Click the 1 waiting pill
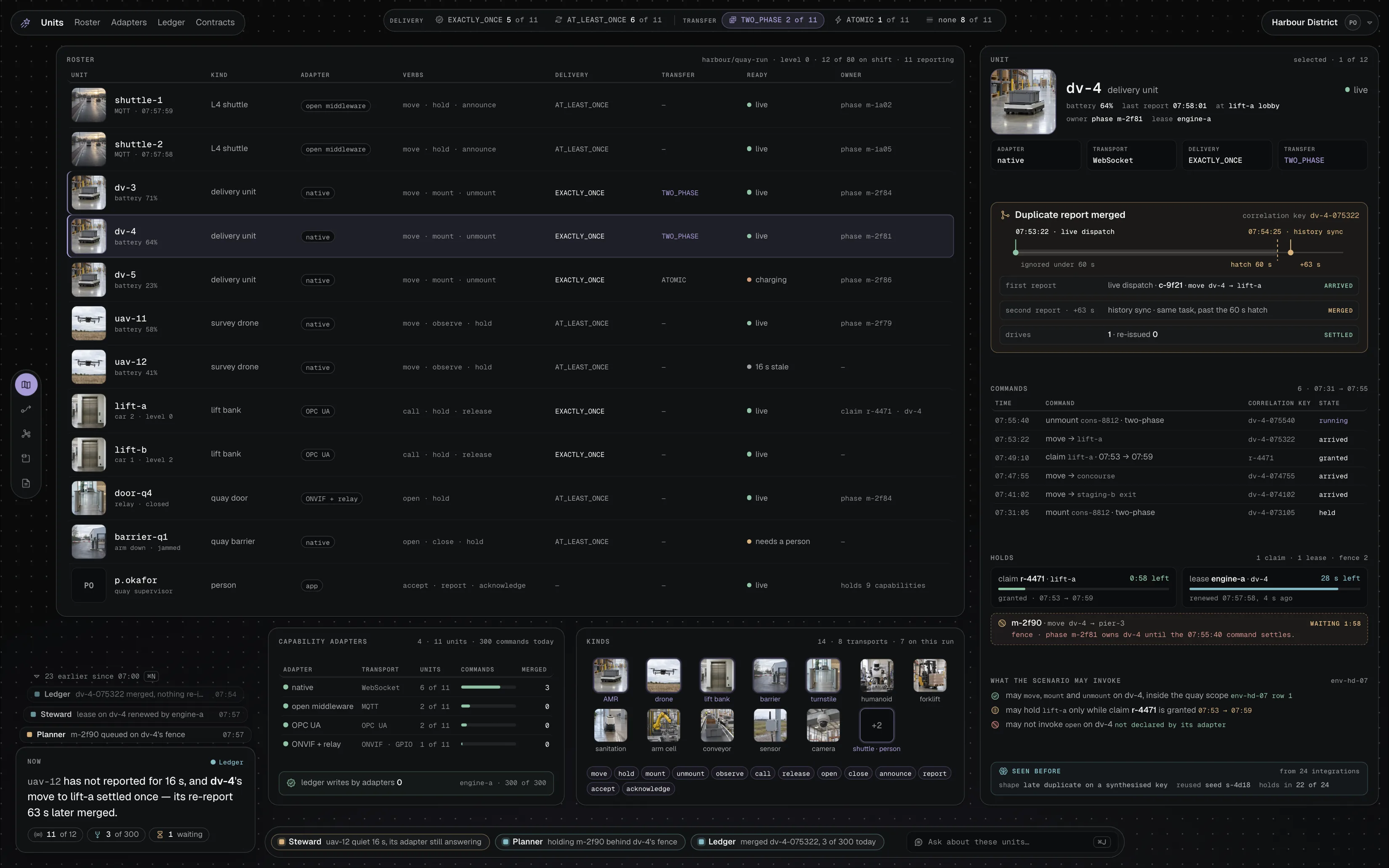1389x868 pixels. tap(179, 834)
